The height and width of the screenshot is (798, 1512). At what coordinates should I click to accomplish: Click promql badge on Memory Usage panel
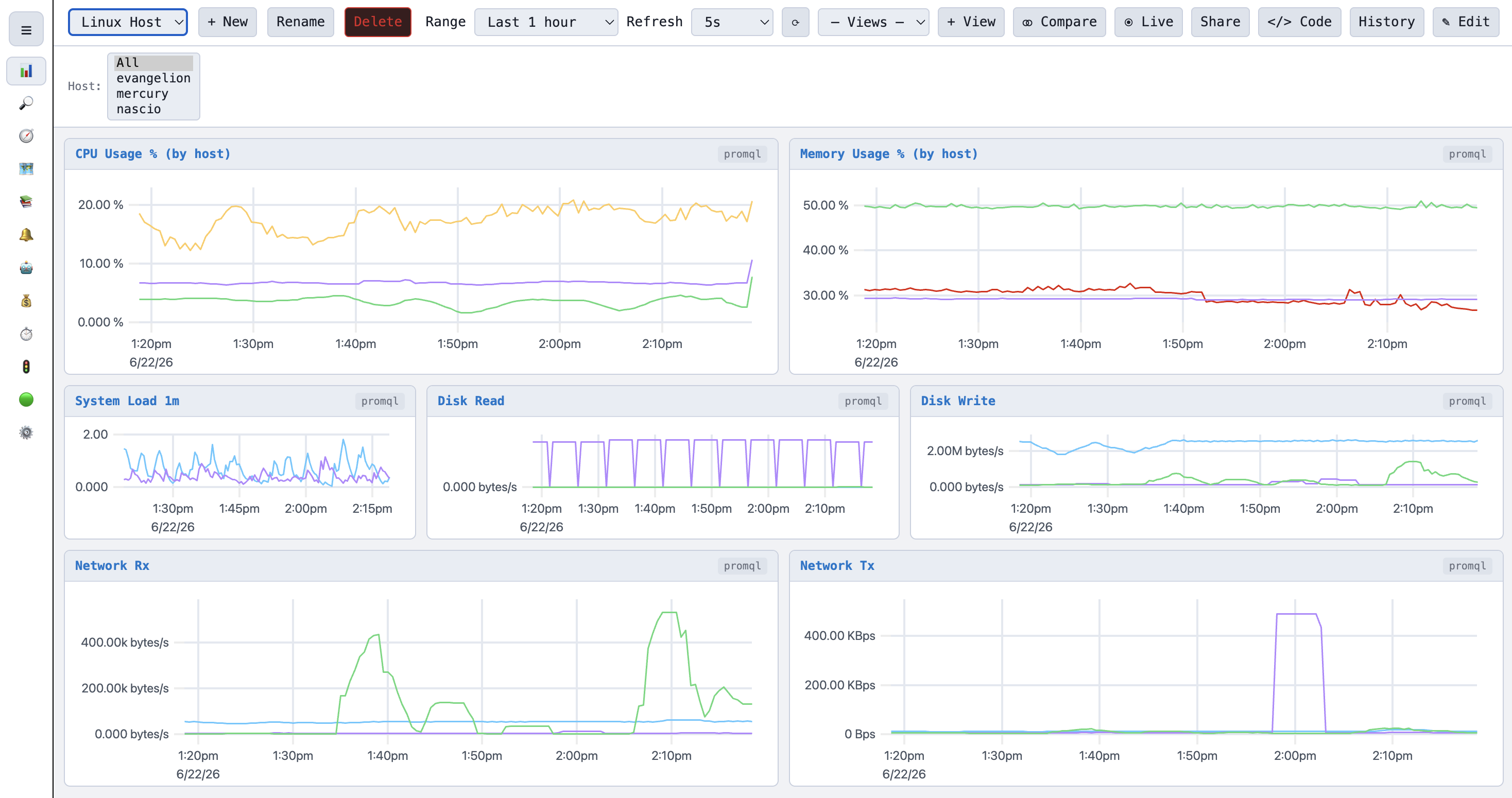1467,154
